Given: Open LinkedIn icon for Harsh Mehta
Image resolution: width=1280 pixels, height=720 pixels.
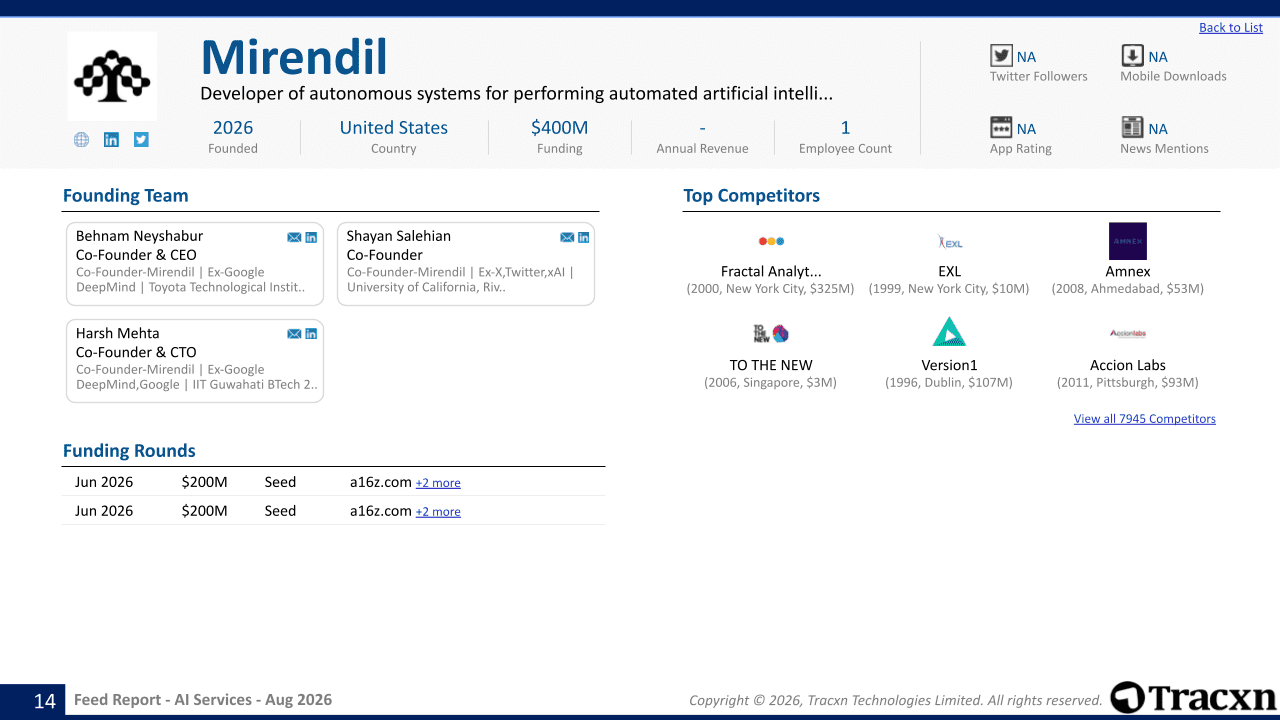Looking at the screenshot, I should pyautogui.click(x=311, y=334).
